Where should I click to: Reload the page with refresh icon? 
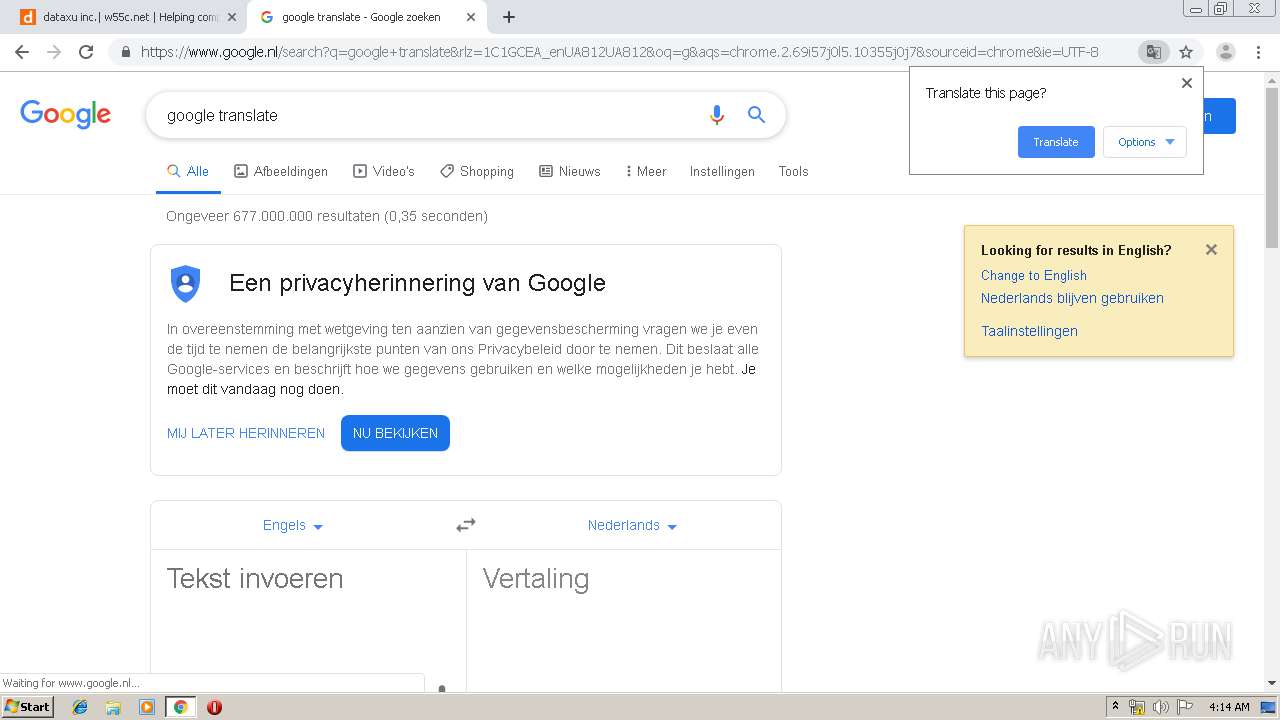(x=86, y=52)
